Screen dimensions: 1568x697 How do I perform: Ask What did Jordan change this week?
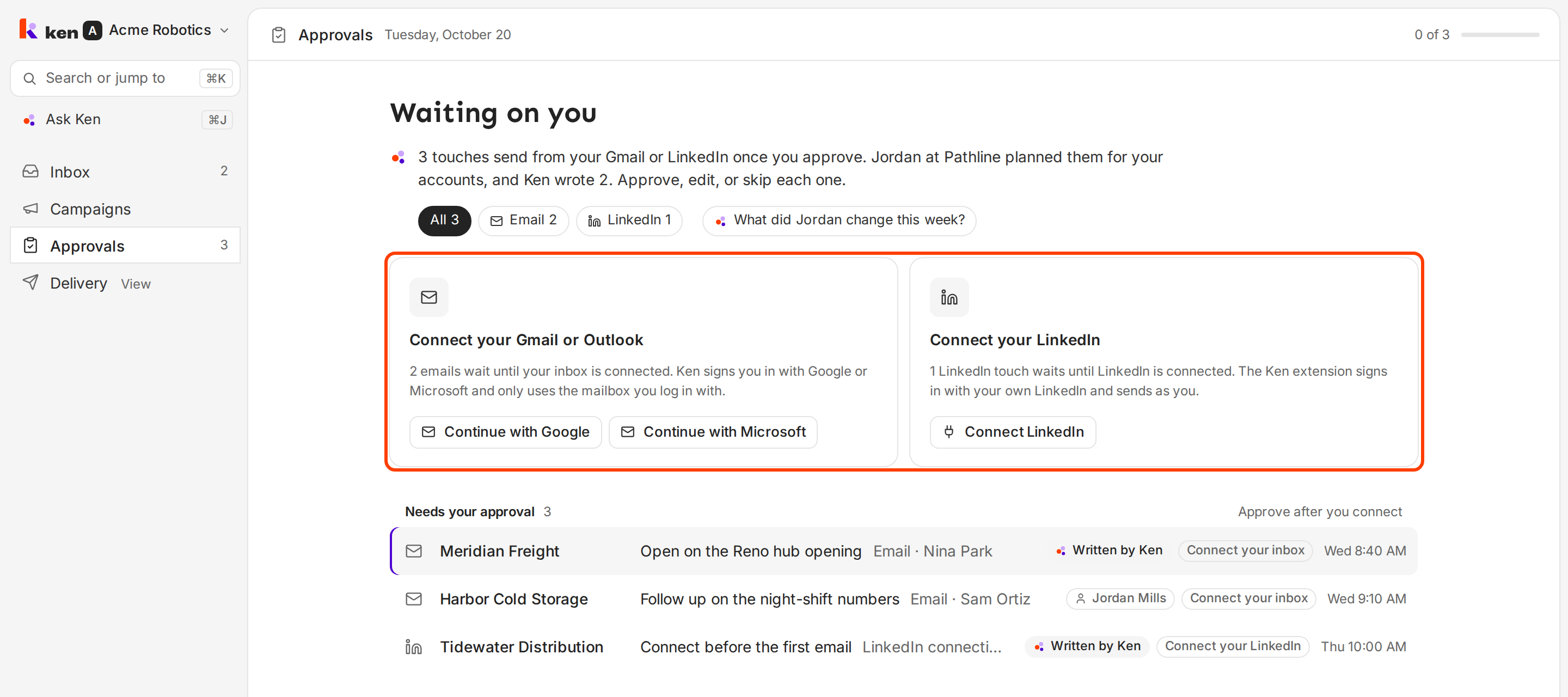[840, 221]
